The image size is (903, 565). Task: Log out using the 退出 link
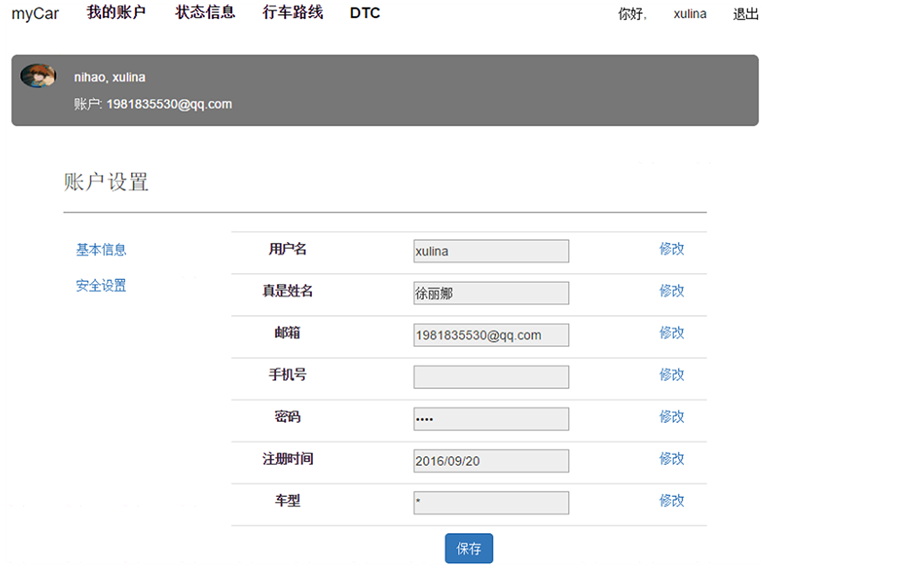point(746,14)
